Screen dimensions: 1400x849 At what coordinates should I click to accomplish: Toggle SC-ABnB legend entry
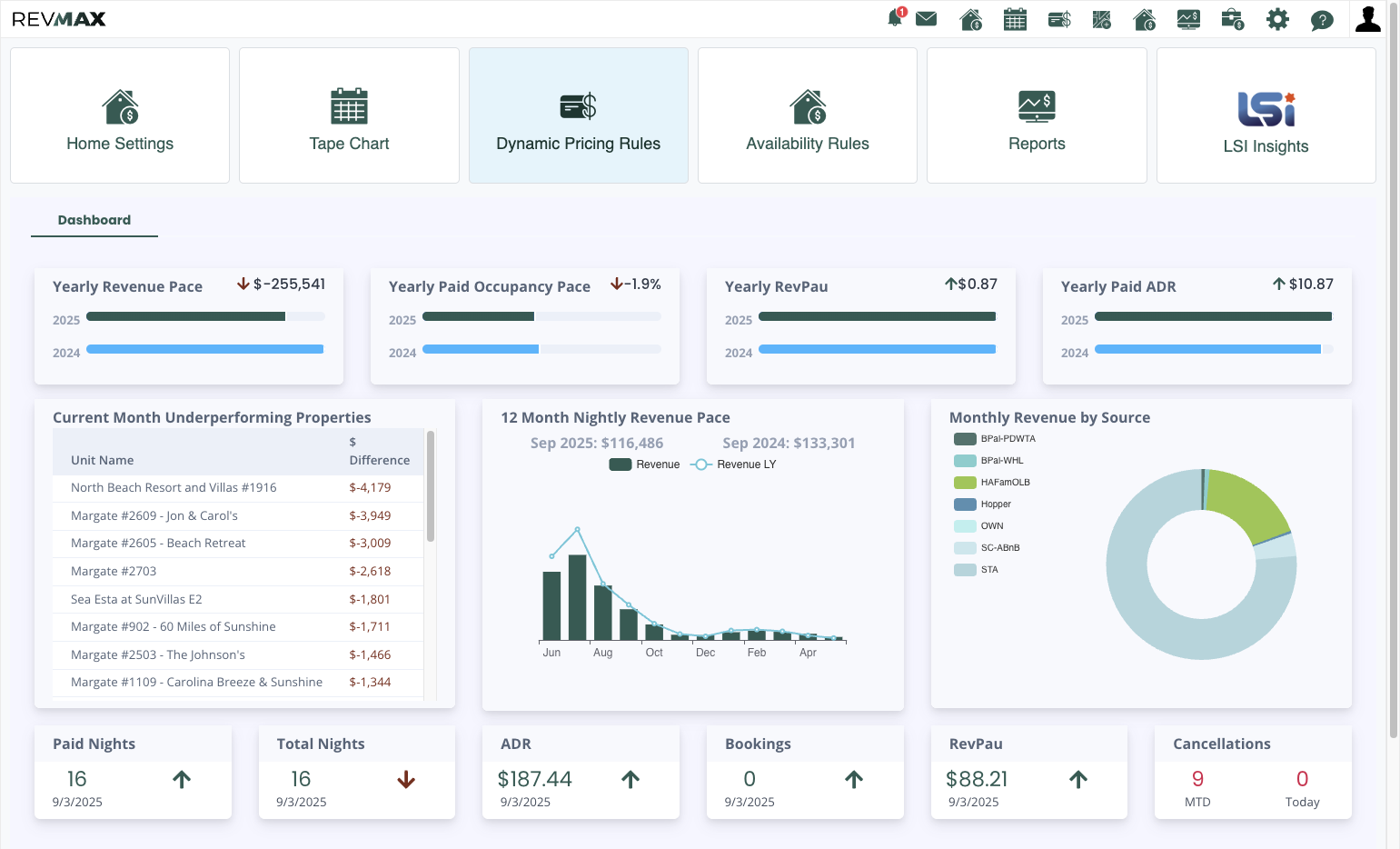point(987,548)
